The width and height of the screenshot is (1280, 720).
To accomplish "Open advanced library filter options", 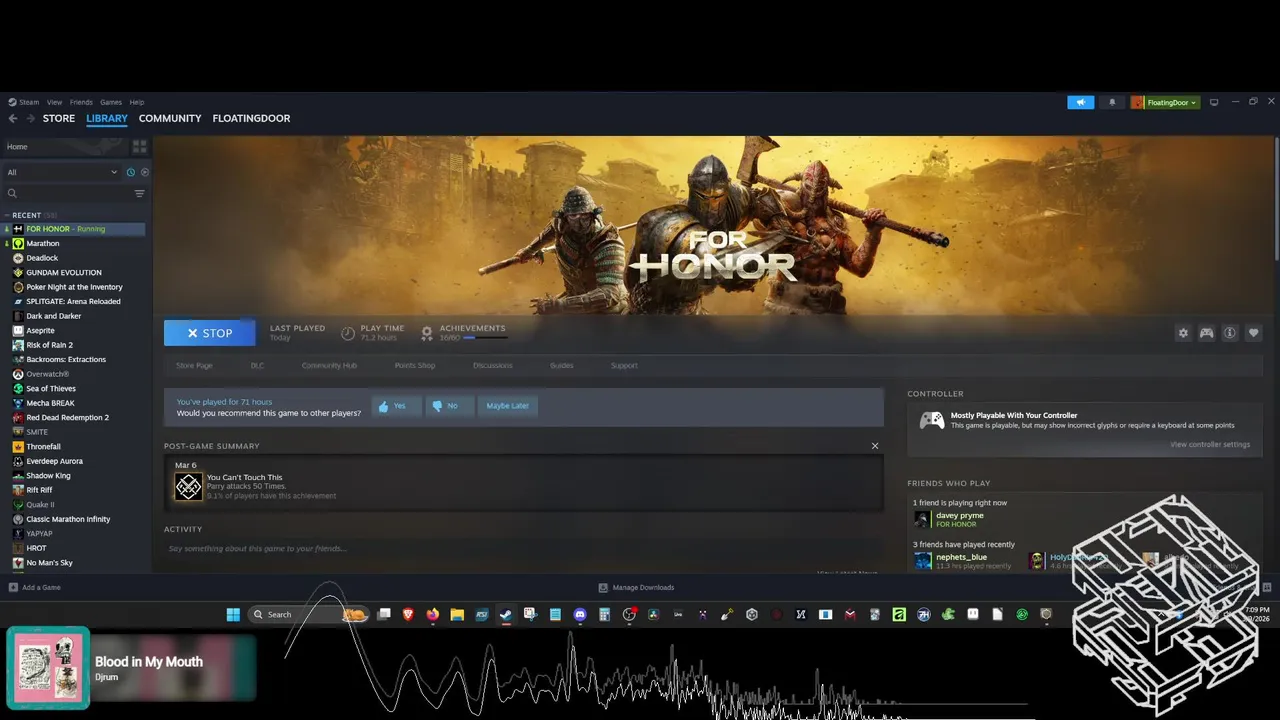I will pos(139,193).
